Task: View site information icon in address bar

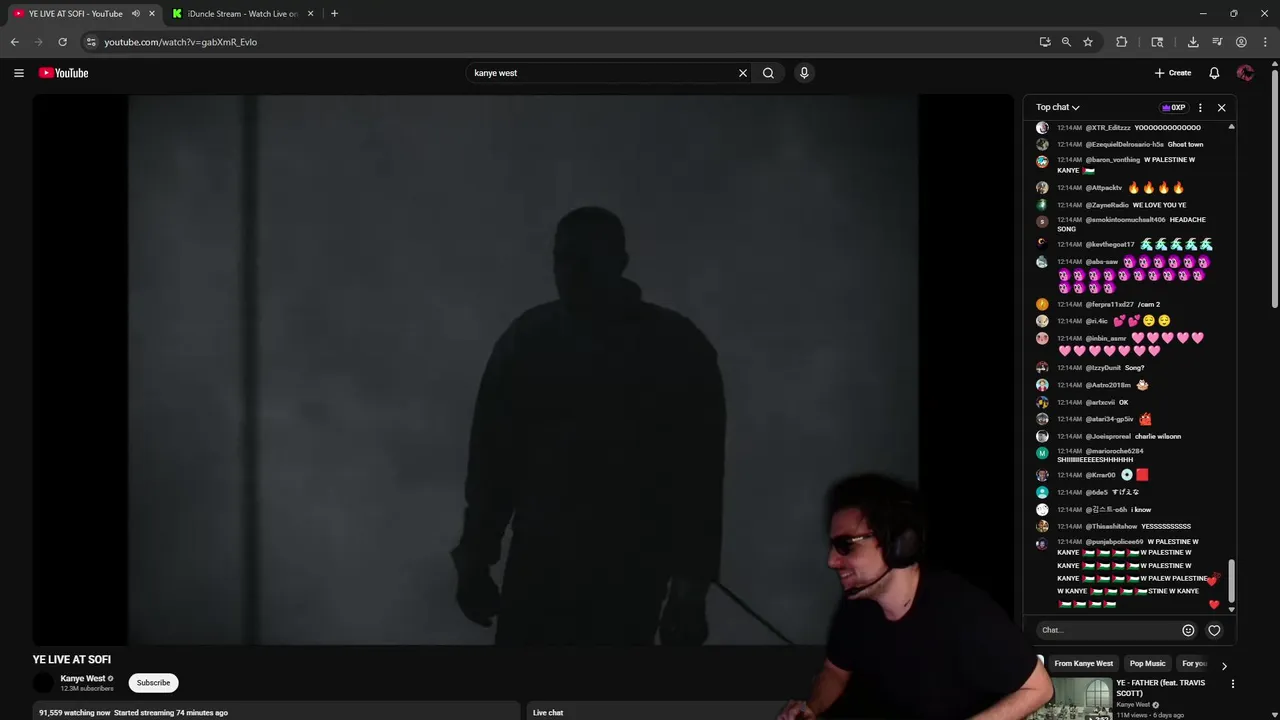Action: 91,42
